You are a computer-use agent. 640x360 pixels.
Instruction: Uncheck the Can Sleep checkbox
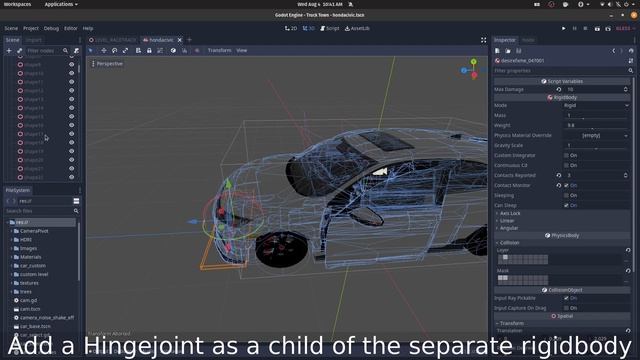[566, 205]
